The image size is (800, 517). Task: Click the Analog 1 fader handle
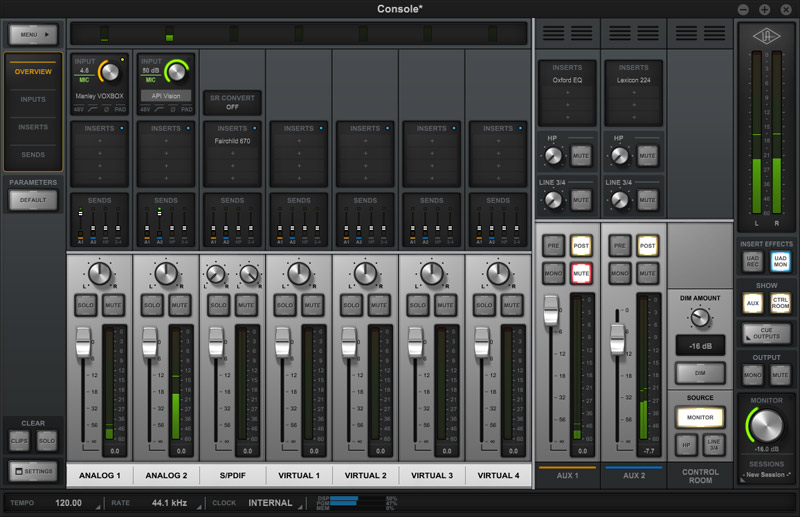pos(83,342)
